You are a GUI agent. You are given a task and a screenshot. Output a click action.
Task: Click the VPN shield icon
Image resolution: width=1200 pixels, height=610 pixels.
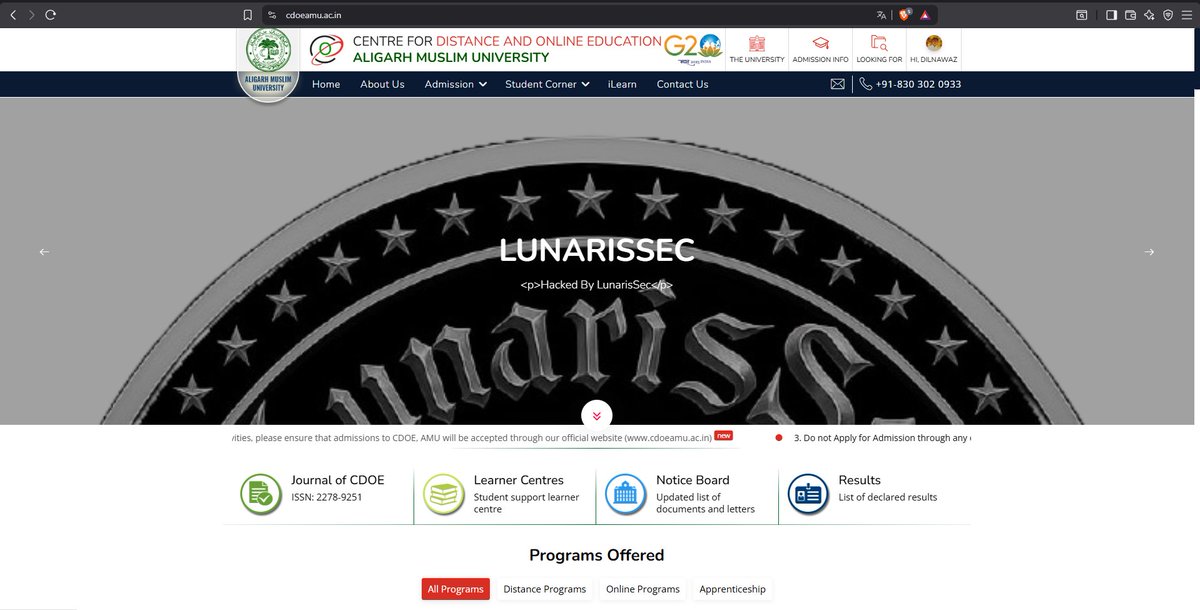click(1167, 15)
